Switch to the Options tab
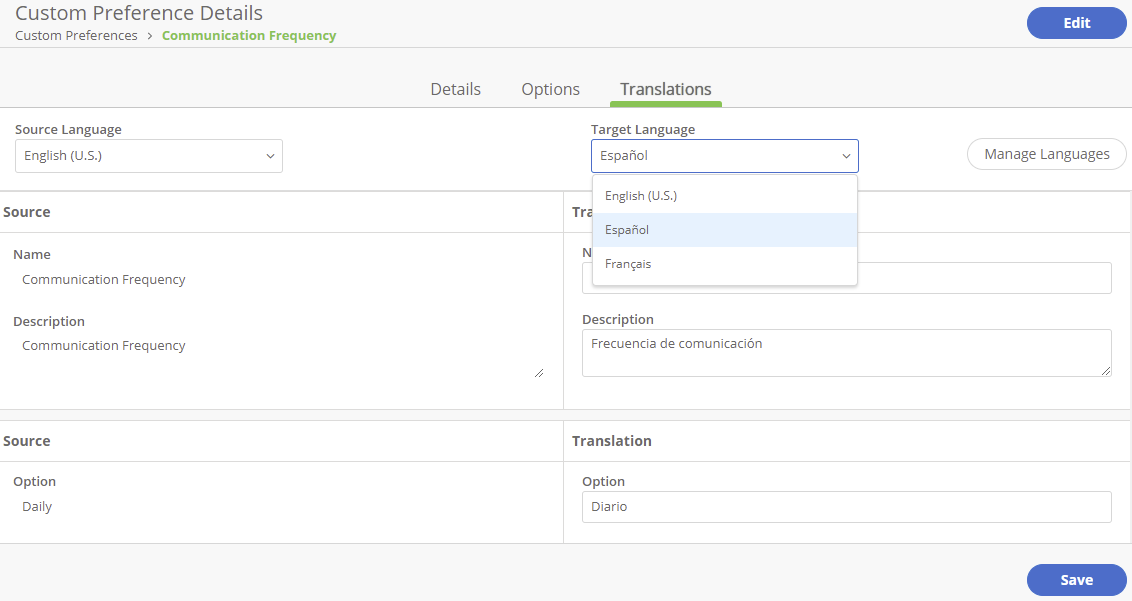Viewport: 1132px width, 601px height. (550, 89)
